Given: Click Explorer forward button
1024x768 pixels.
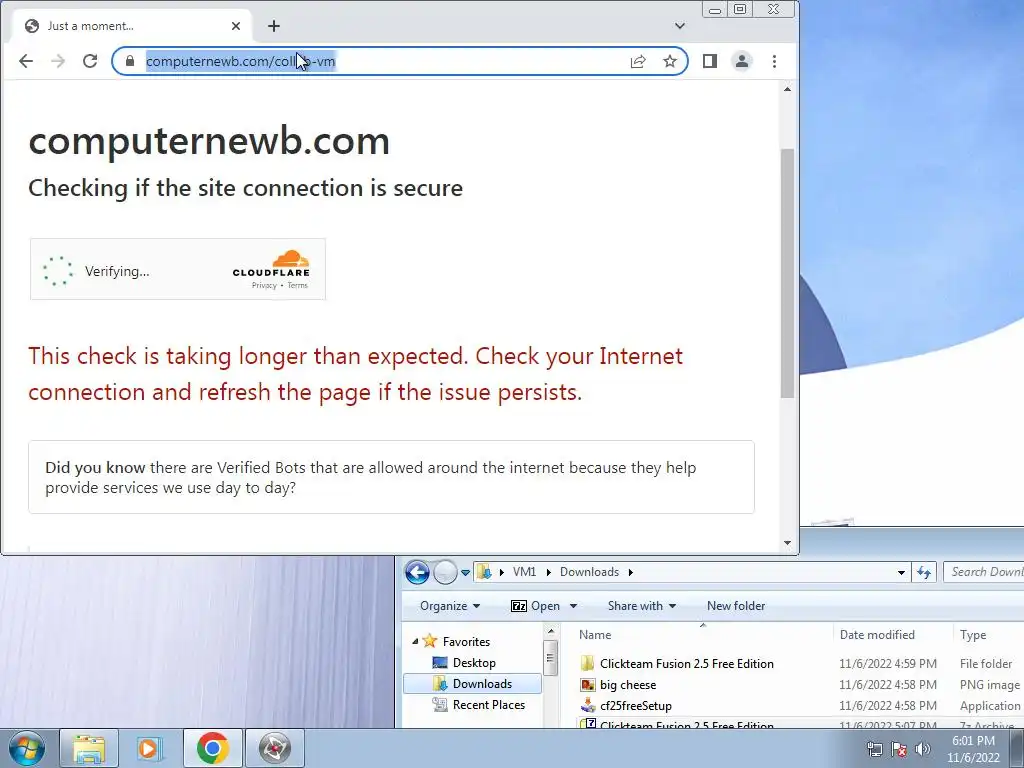Looking at the screenshot, I should 445,573.
